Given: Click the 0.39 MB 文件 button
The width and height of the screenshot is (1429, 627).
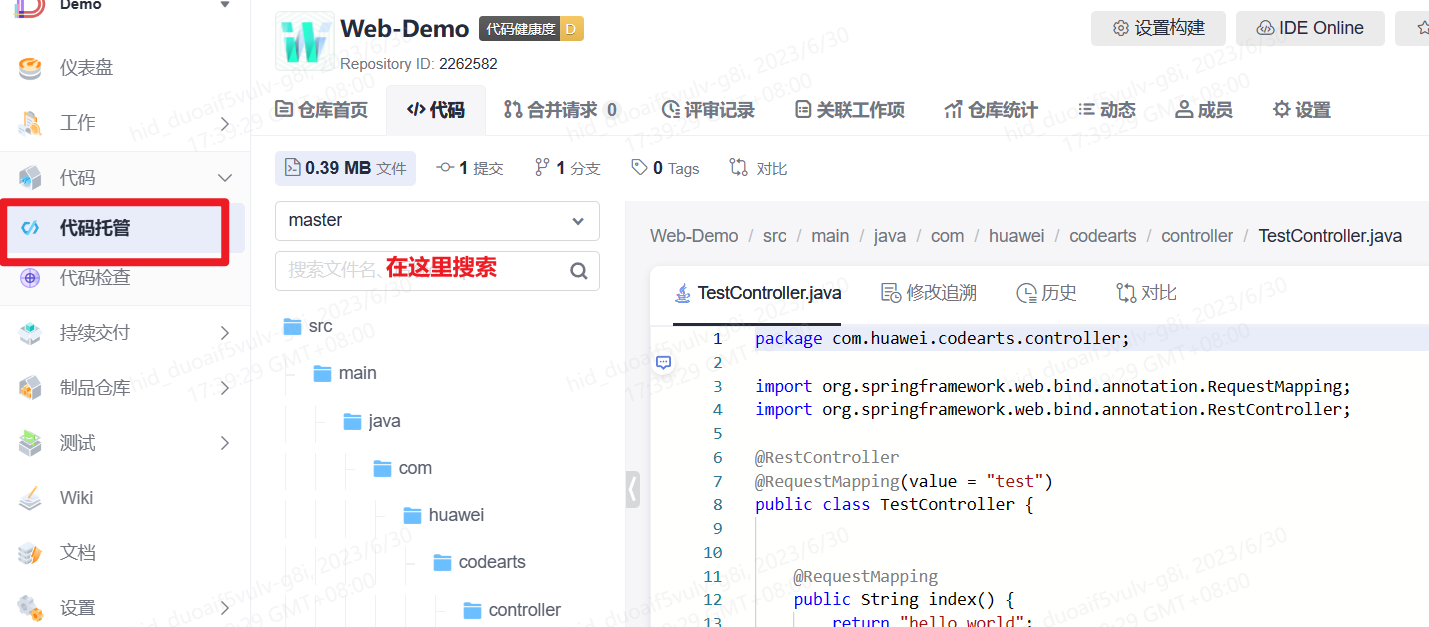Looking at the screenshot, I should click(345, 168).
